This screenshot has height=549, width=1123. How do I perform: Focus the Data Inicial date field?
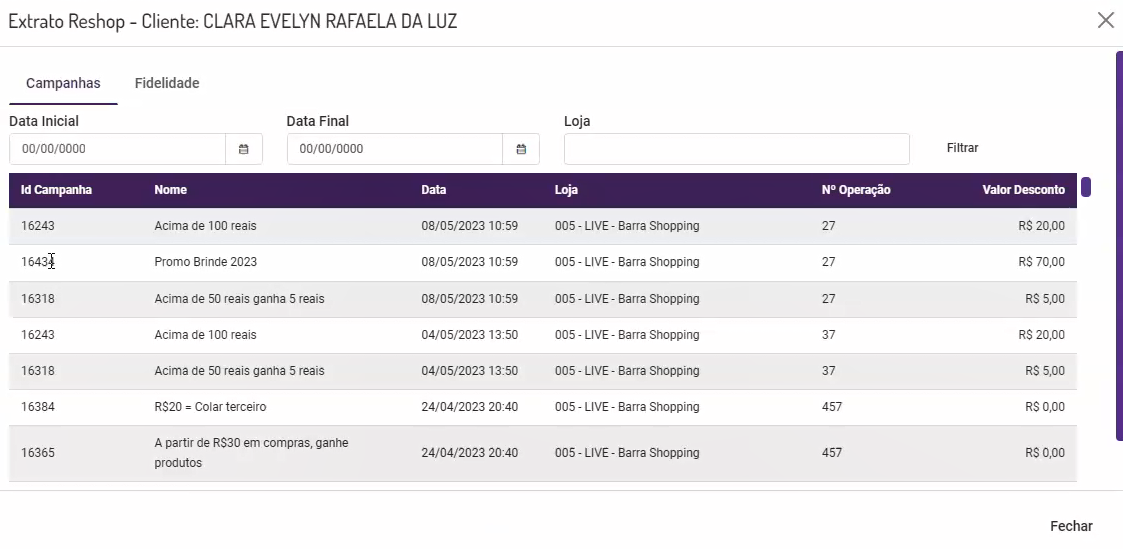pos(117,149)
